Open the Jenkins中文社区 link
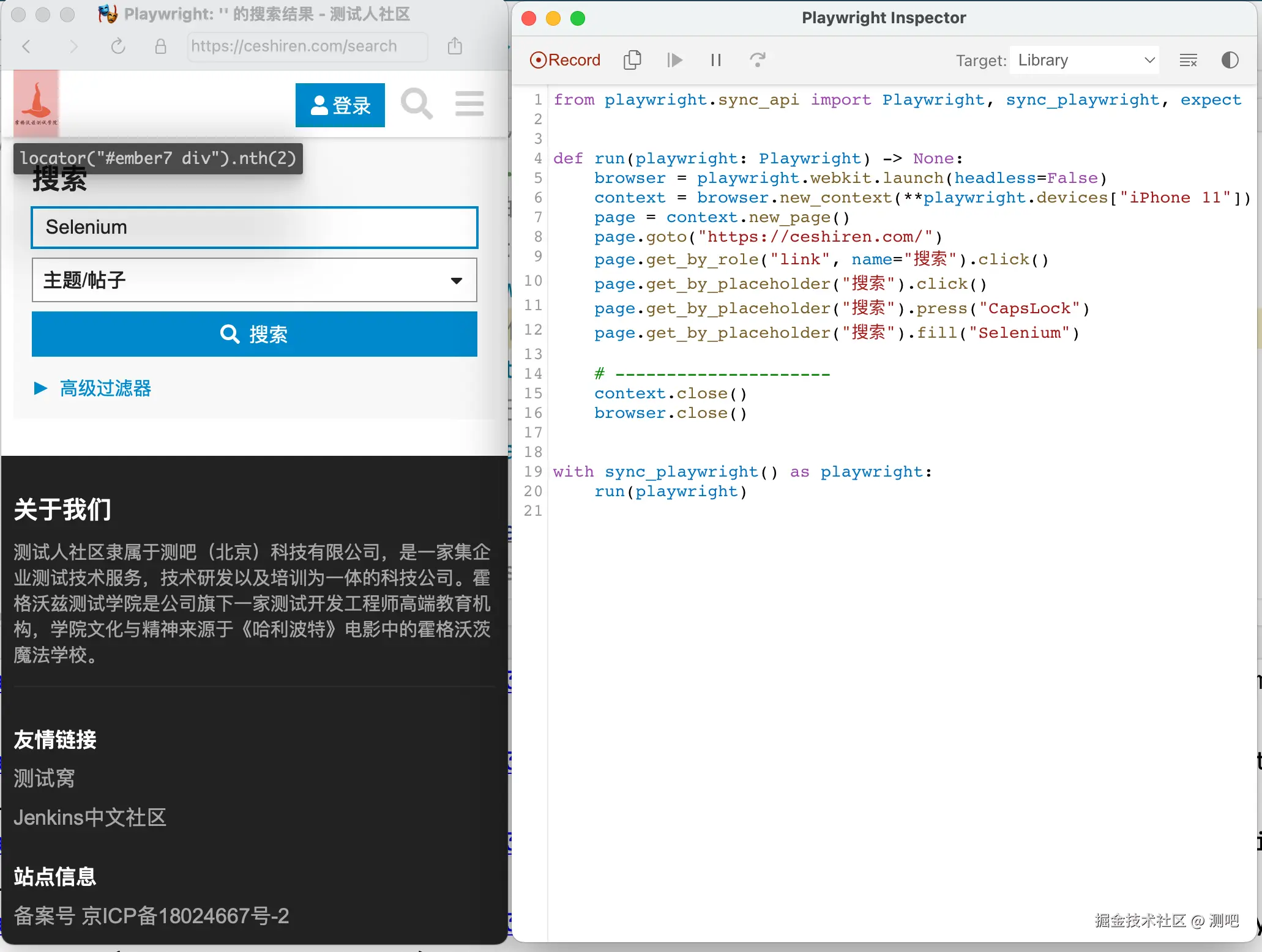The width and height of the screenshot is (1262, 952). 90,817
